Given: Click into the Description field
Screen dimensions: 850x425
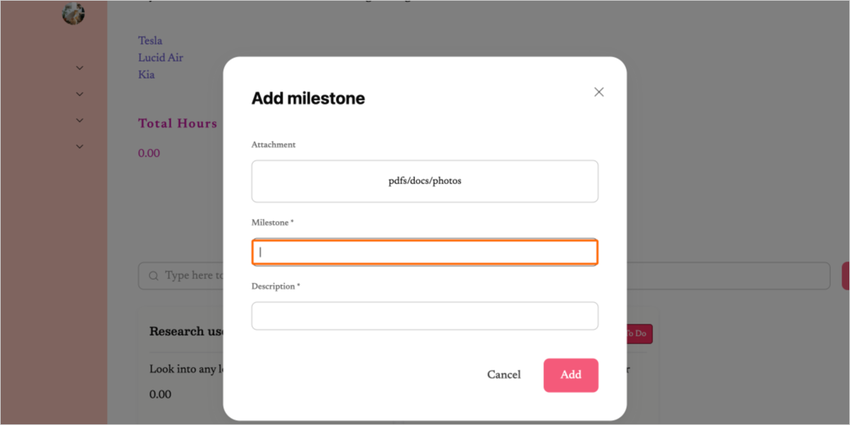Looking at the screenshot, I should point(425,316).
